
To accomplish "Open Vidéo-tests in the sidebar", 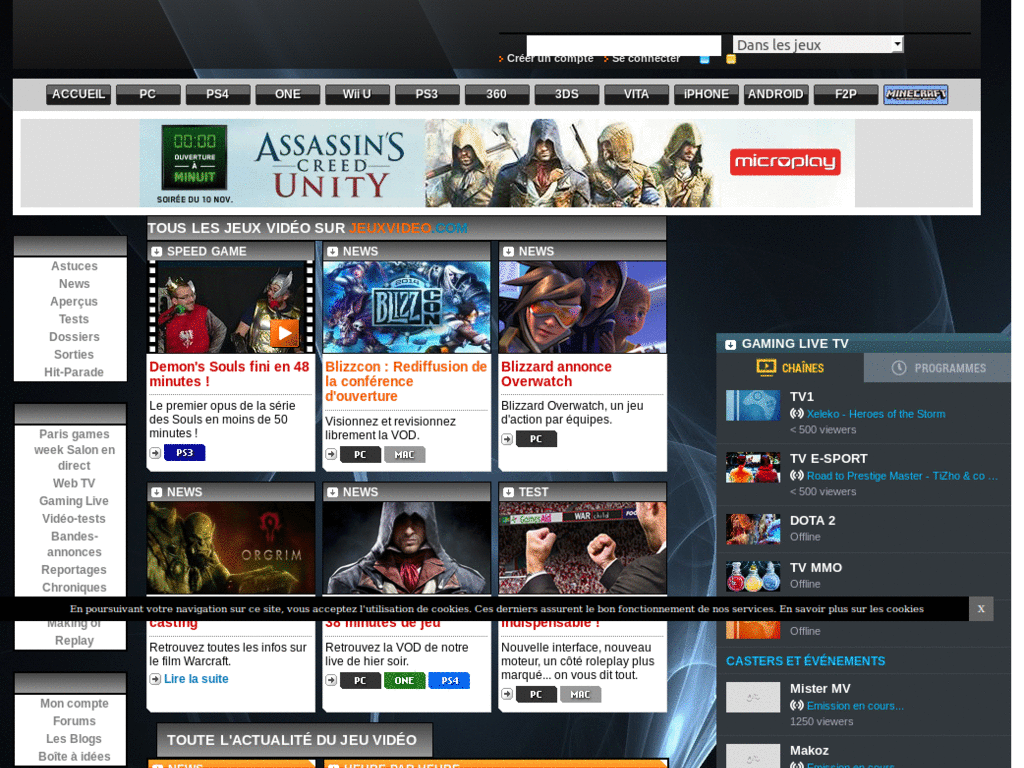I will tap(74, 519).
